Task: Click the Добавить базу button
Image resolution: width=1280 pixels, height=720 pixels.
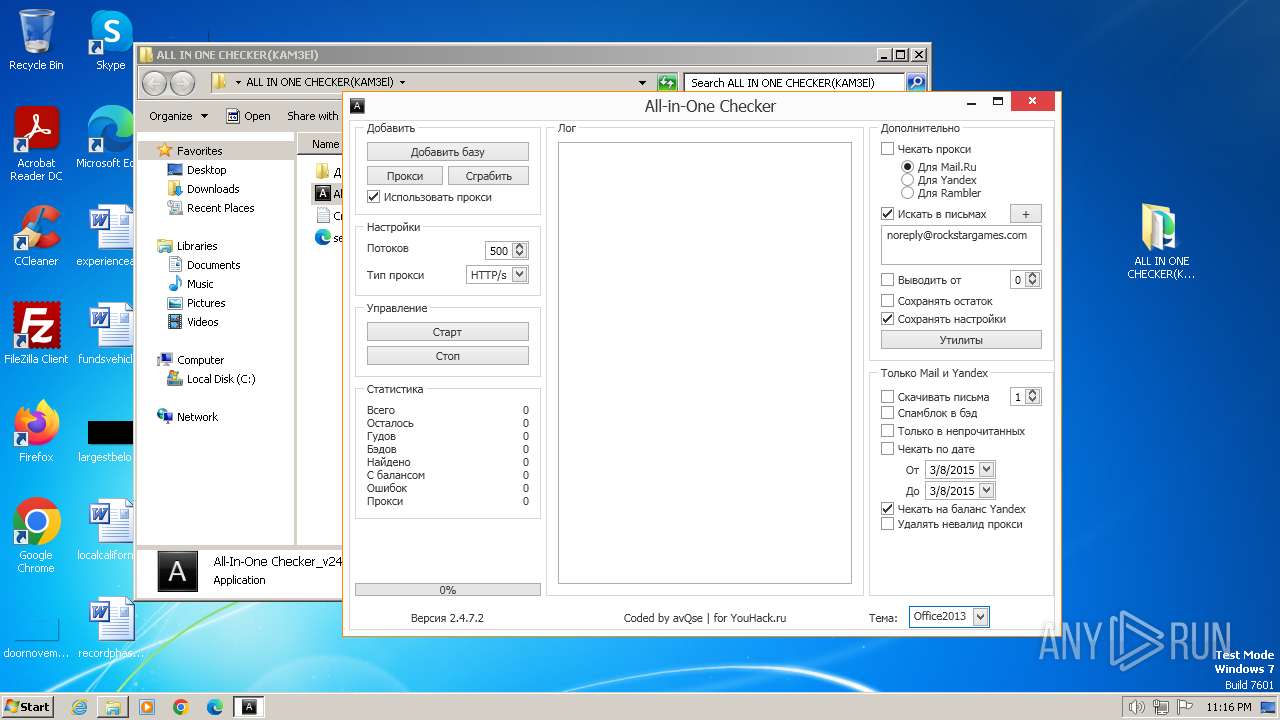Action: point(447,152)
